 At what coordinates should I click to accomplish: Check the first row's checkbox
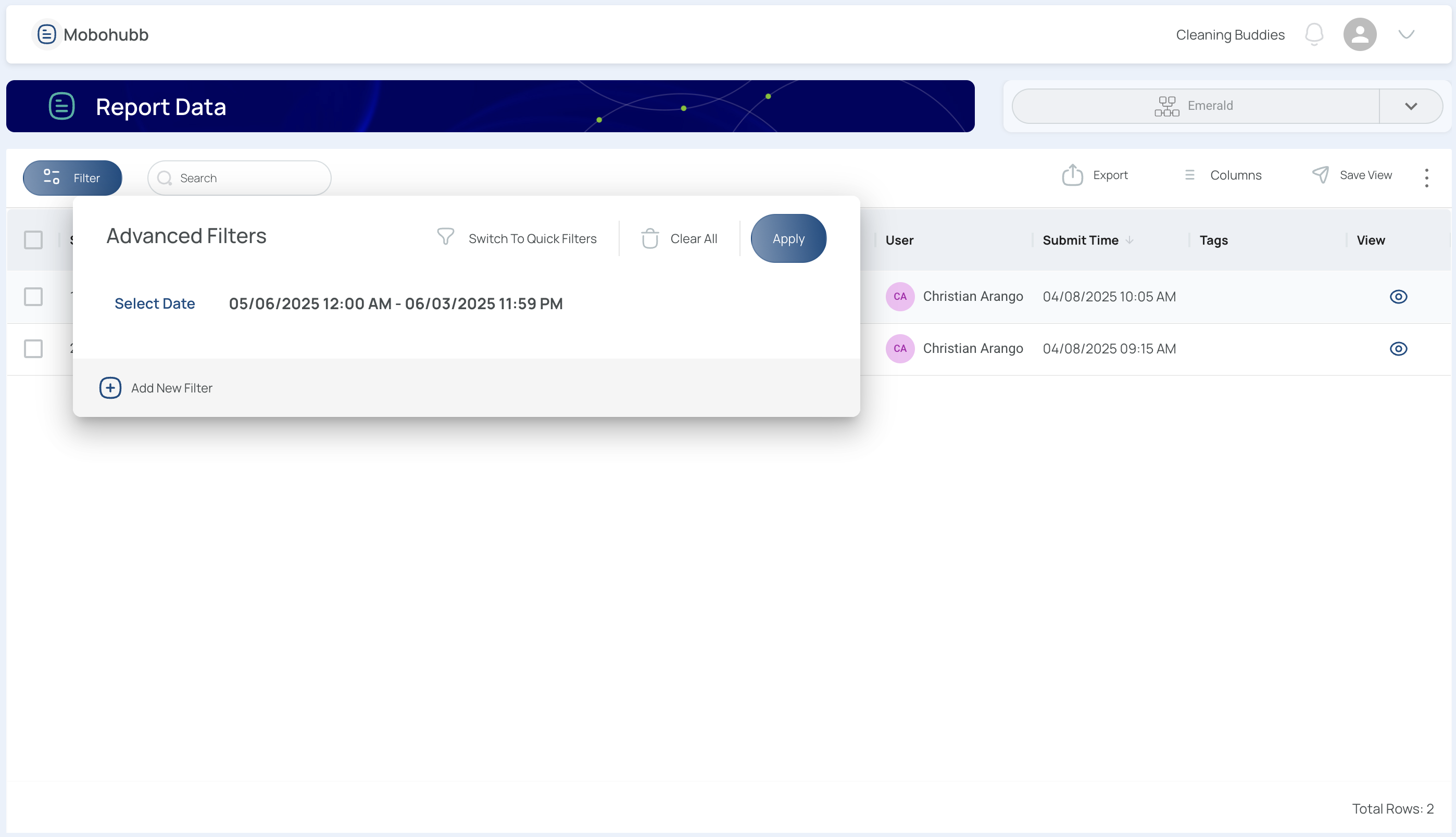[x=33, y=297]
